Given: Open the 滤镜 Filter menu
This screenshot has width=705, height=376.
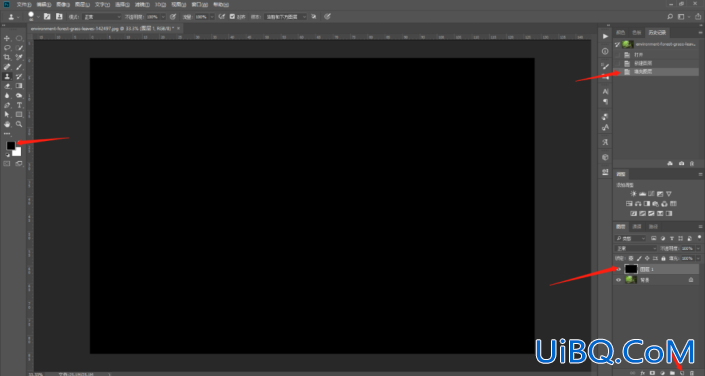Looking at the screenshot, I should [141, 4].
